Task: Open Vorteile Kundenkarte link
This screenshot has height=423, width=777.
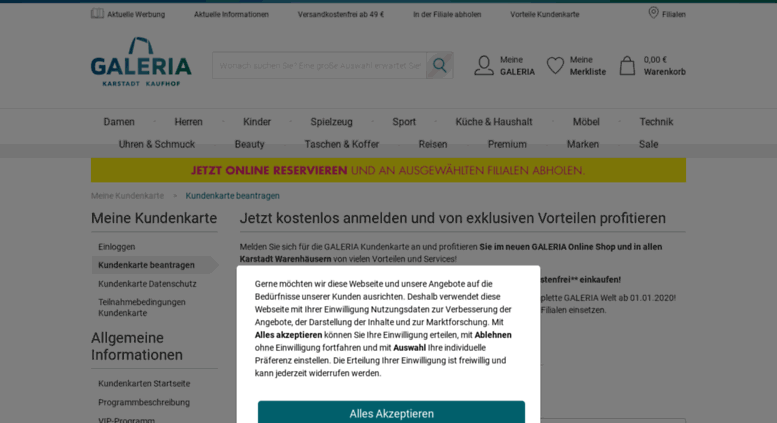Action: 545,14
